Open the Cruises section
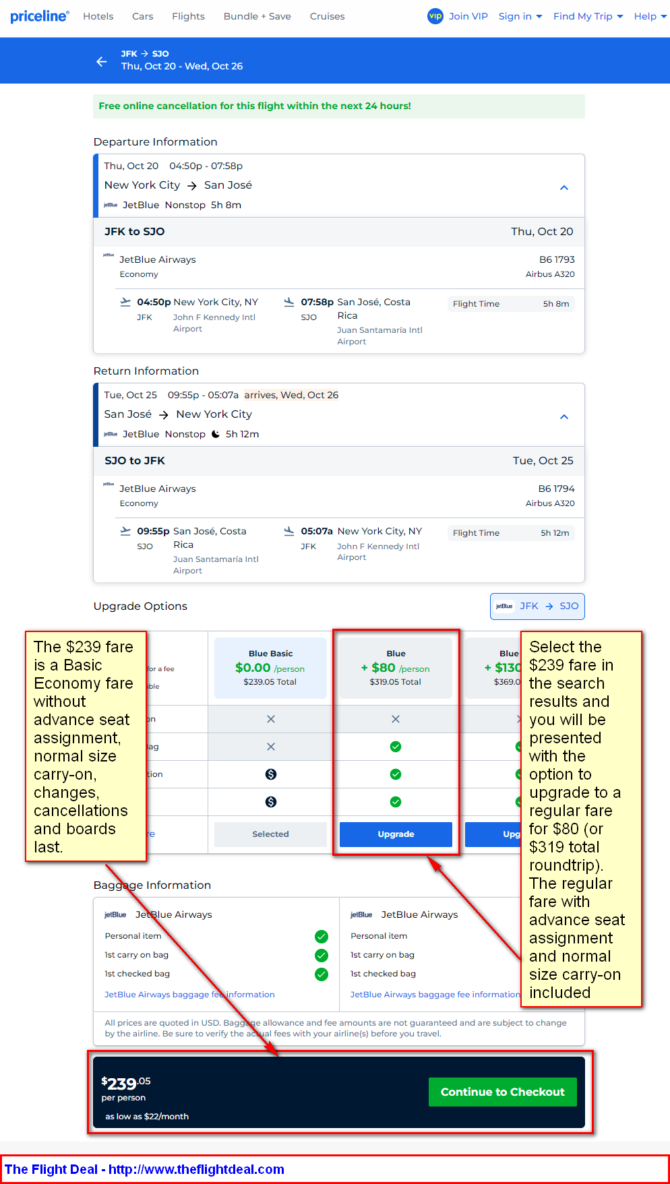The width and height of the screenshot is (670, 1184). pos(327,16)
